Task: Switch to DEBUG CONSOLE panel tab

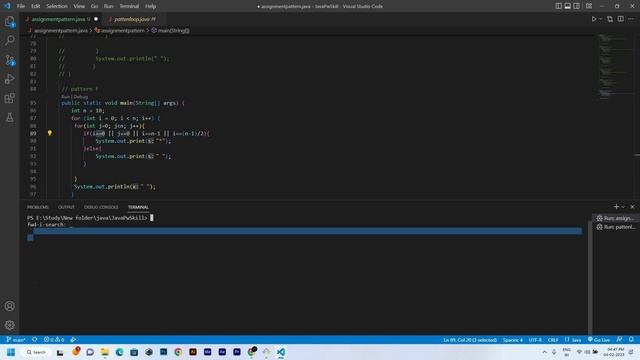Action: pyautogui.click(x=101, y=207)
